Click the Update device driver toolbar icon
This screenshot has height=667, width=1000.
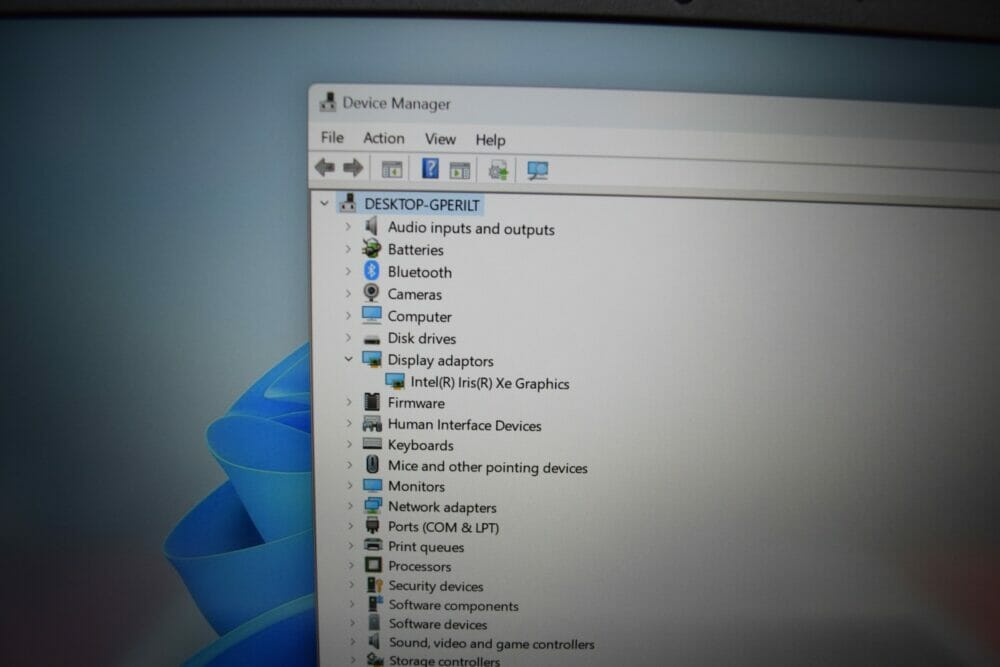pos(498,170)
